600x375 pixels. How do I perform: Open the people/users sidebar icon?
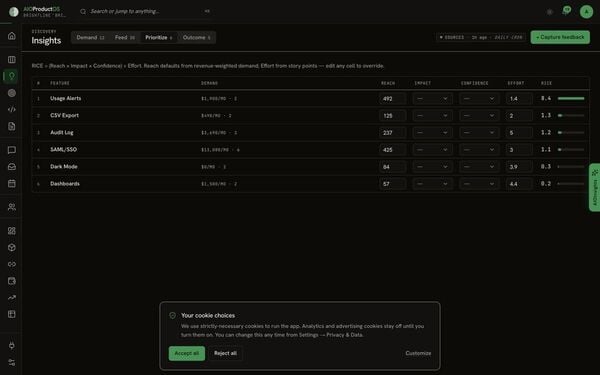(12, 207)
